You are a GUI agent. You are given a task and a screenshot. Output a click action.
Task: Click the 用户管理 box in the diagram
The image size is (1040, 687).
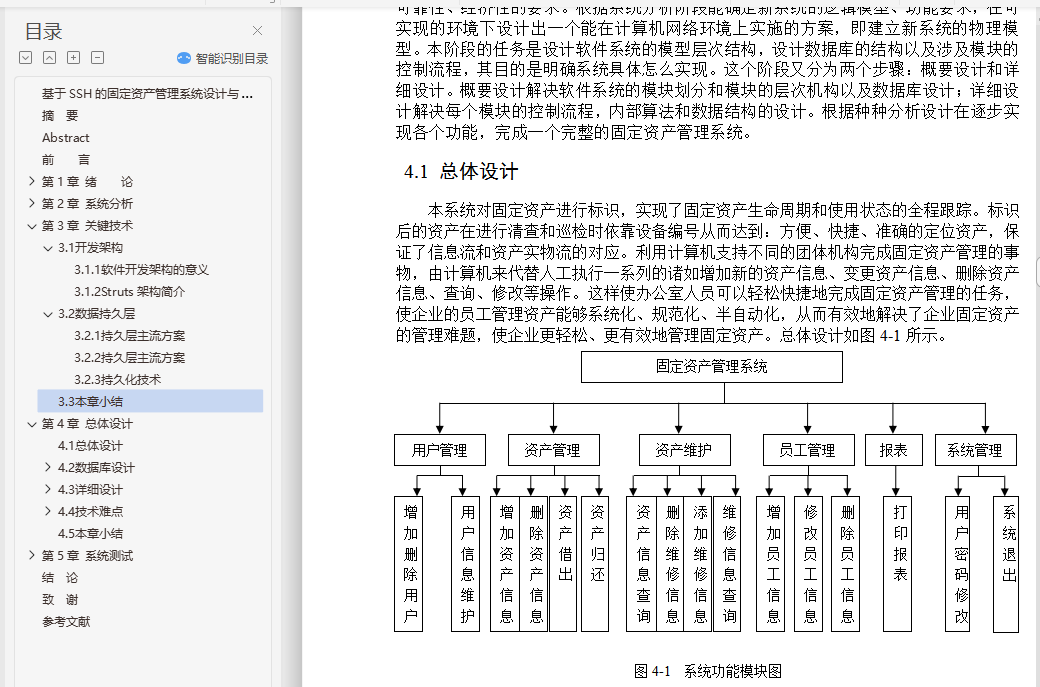click(440, 450)
